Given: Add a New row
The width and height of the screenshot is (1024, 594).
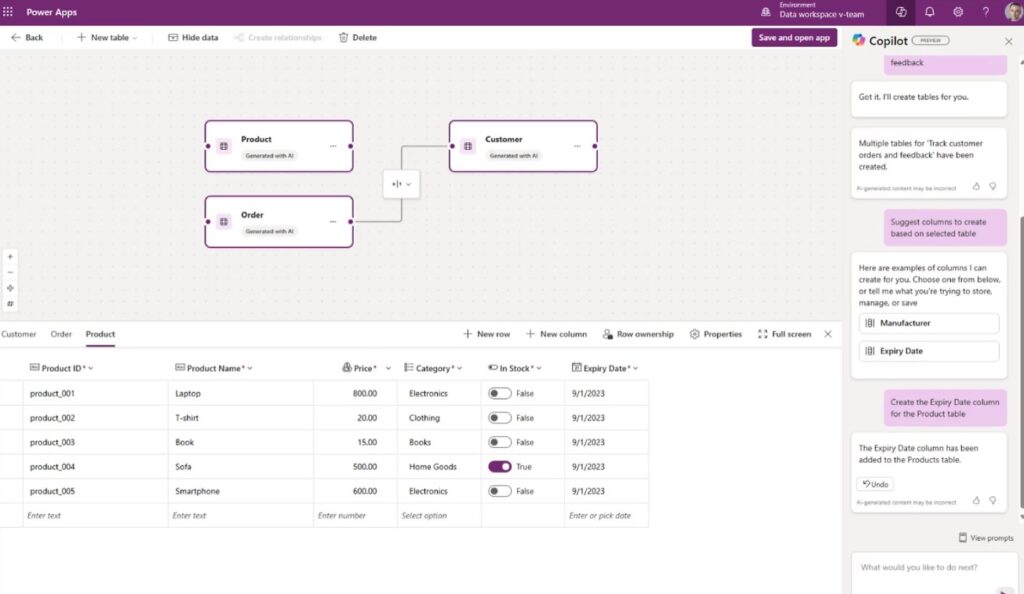Looking at the screenshot, I should pyautogui.click(x=487, y=334).
